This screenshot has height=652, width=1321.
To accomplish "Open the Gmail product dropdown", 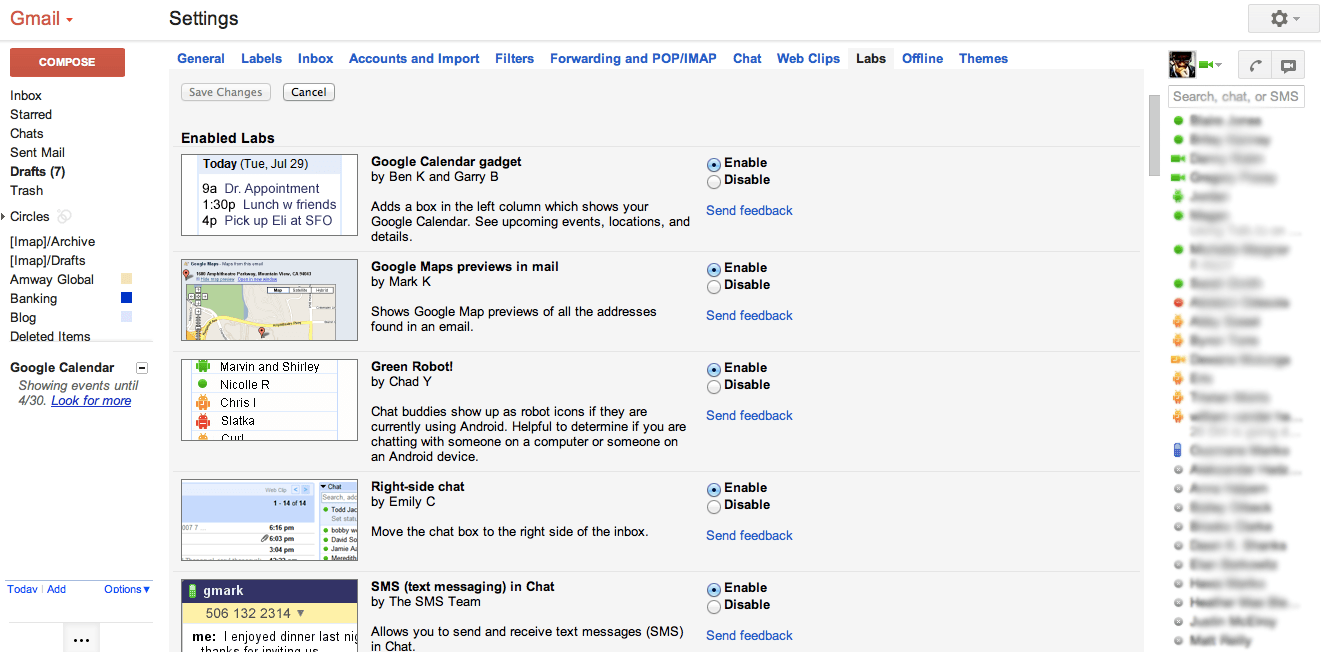I will (x=42, y=19).
